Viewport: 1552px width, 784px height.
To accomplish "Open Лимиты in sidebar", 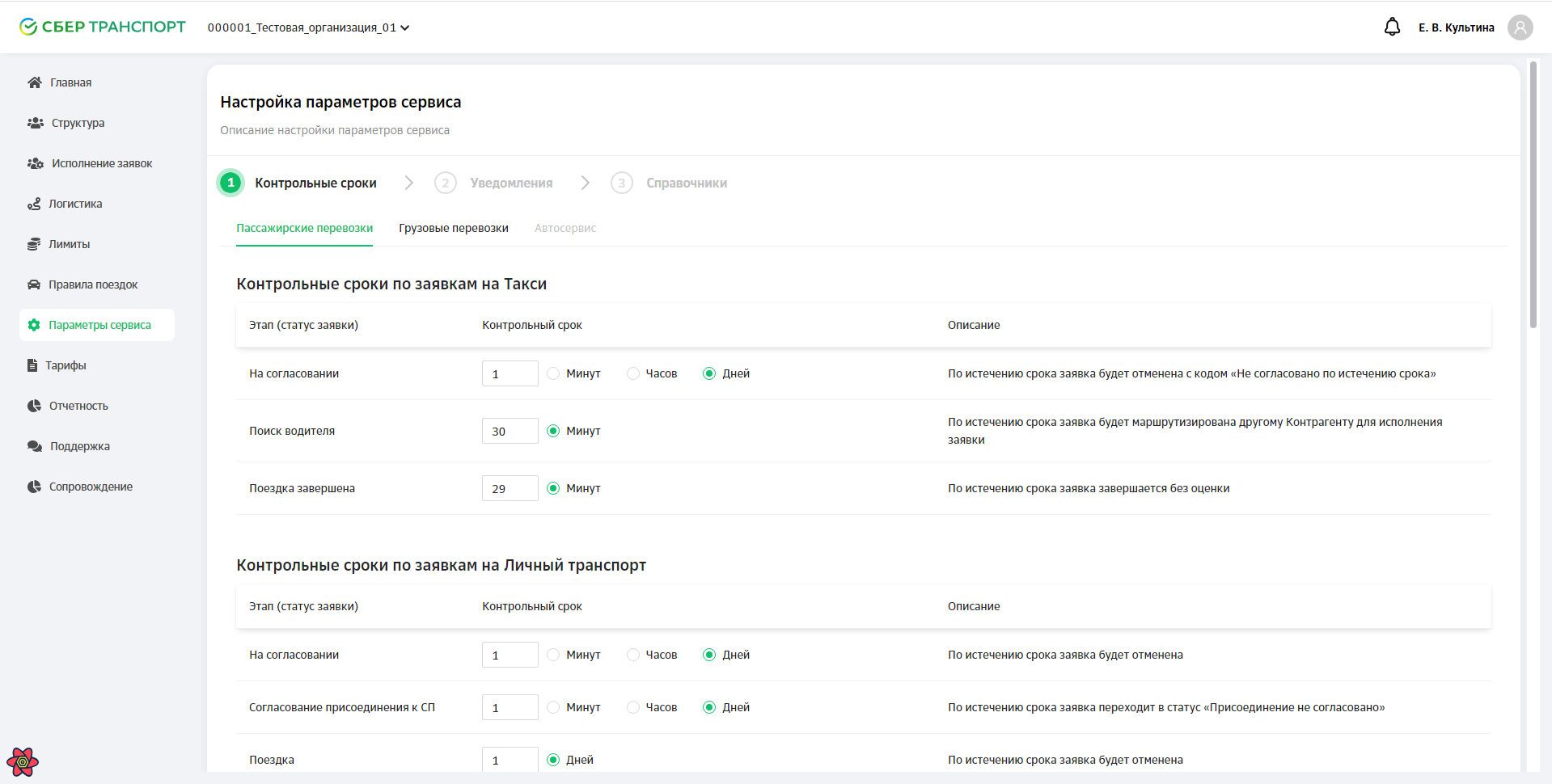I will coord(69,244).
